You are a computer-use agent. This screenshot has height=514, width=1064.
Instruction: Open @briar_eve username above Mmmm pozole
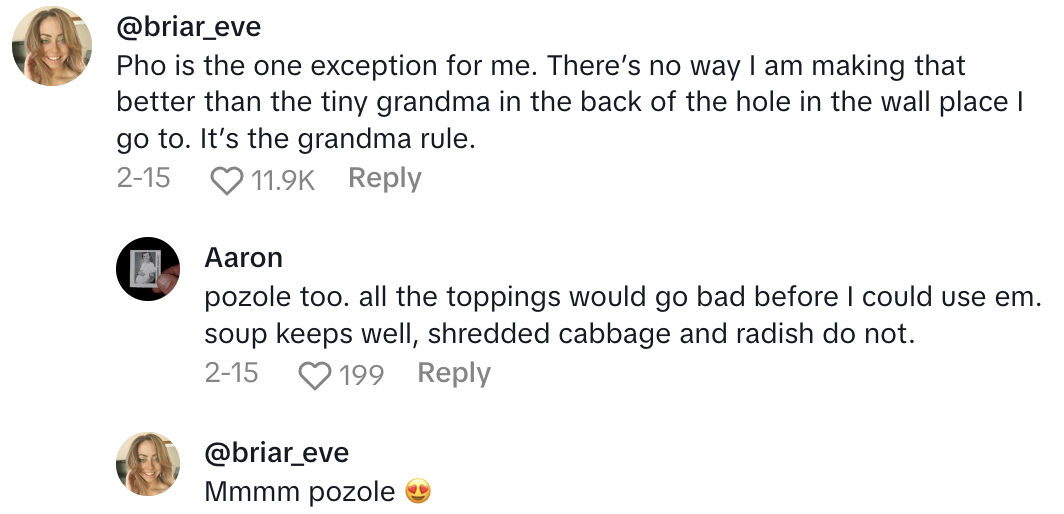point(276,452)
